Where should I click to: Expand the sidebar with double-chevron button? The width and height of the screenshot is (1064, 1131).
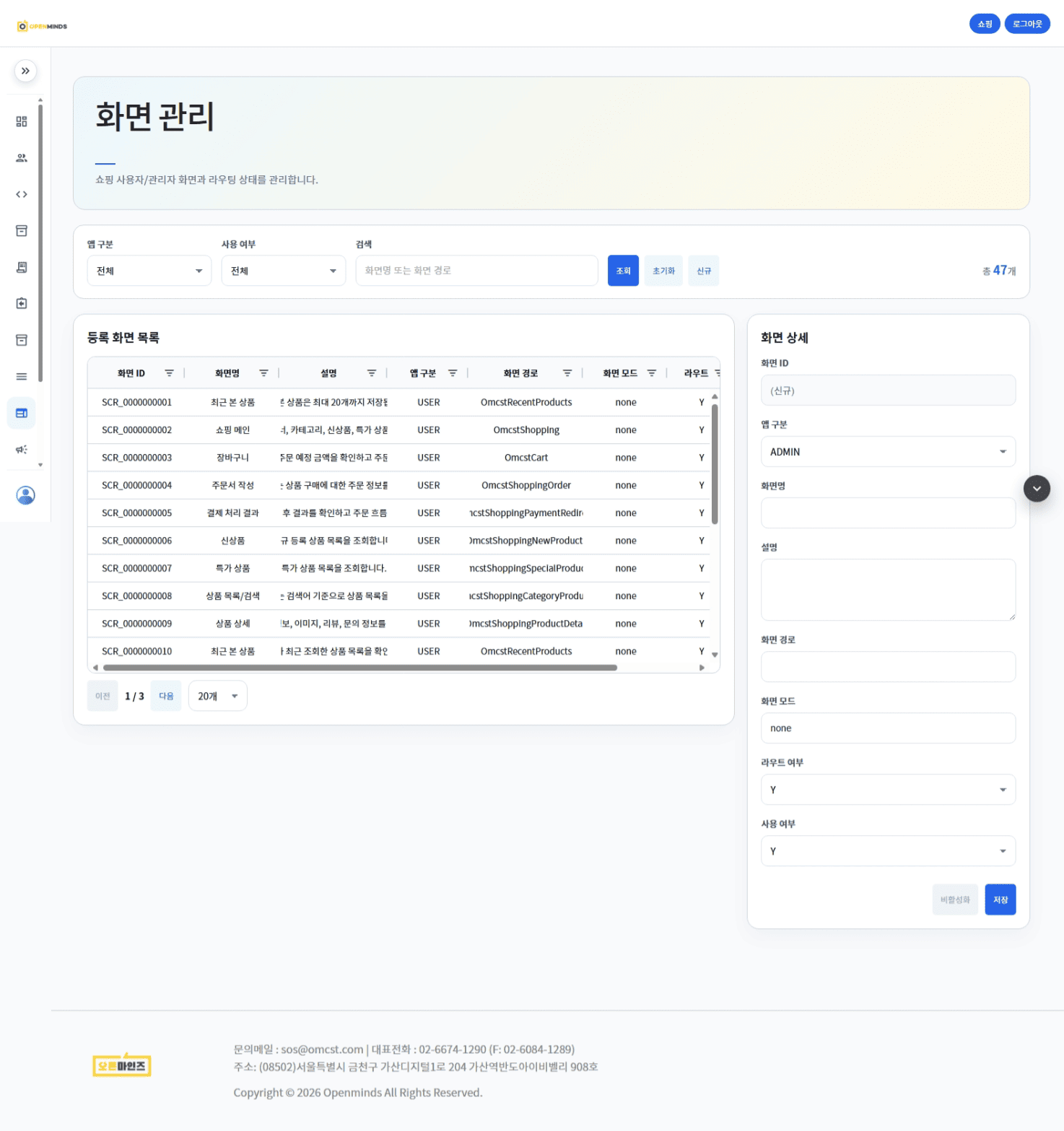click(25, 71)
